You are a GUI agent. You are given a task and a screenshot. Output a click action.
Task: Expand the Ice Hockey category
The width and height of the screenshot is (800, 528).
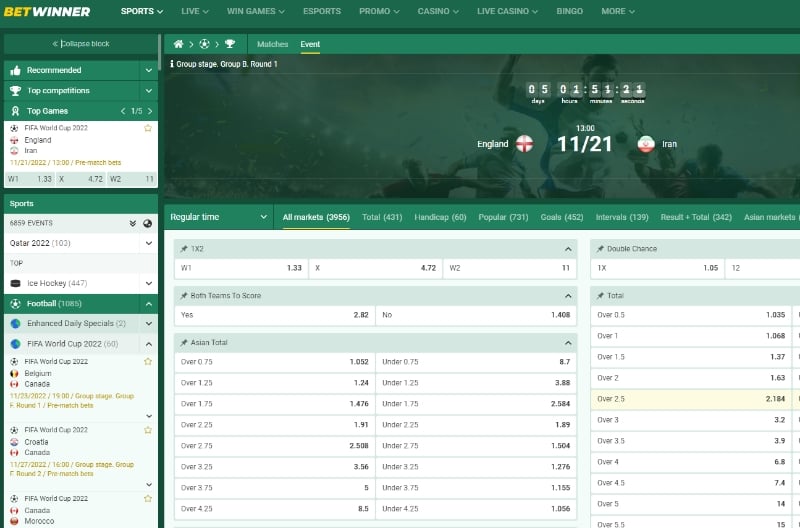(148, 283)
